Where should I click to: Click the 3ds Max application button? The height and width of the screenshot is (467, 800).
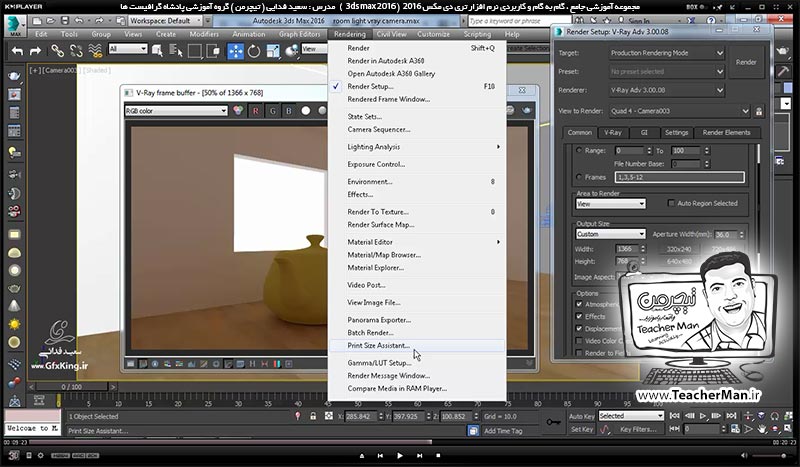15,26
